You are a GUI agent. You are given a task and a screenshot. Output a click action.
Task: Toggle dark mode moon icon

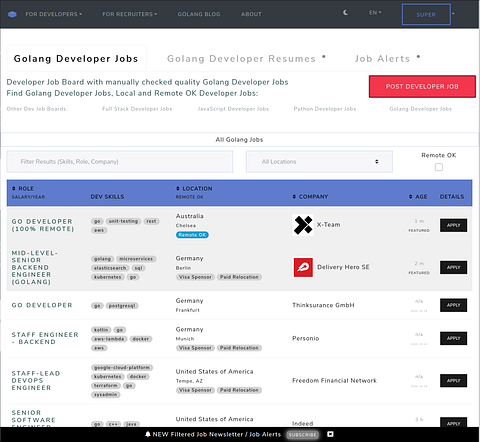tap(346, 13)
